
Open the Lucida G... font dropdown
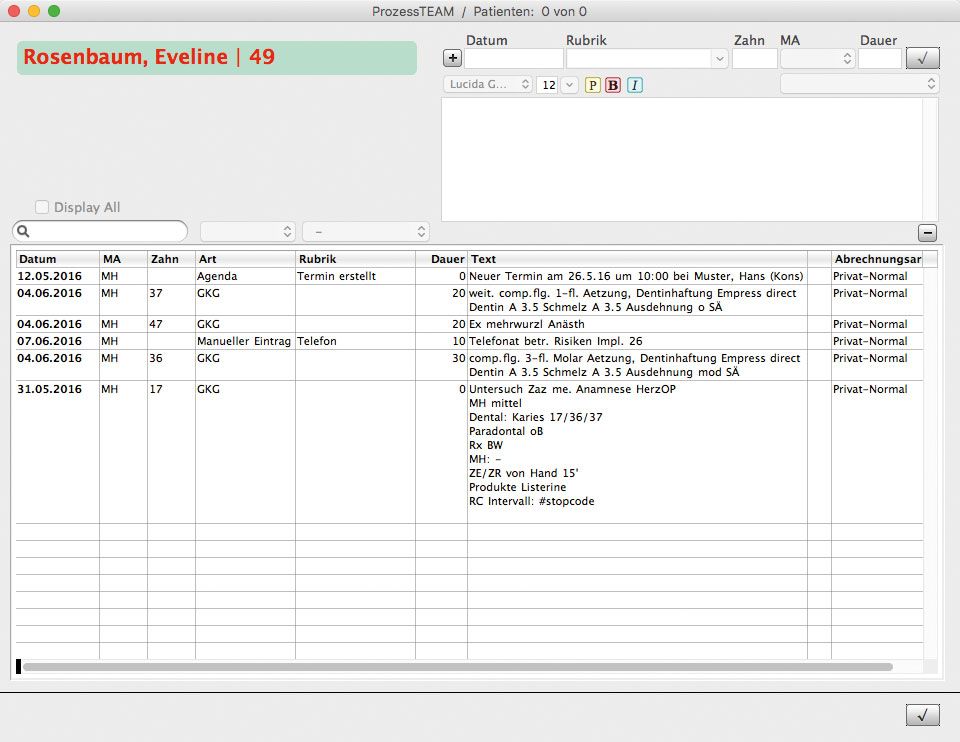tap(488, 85)
